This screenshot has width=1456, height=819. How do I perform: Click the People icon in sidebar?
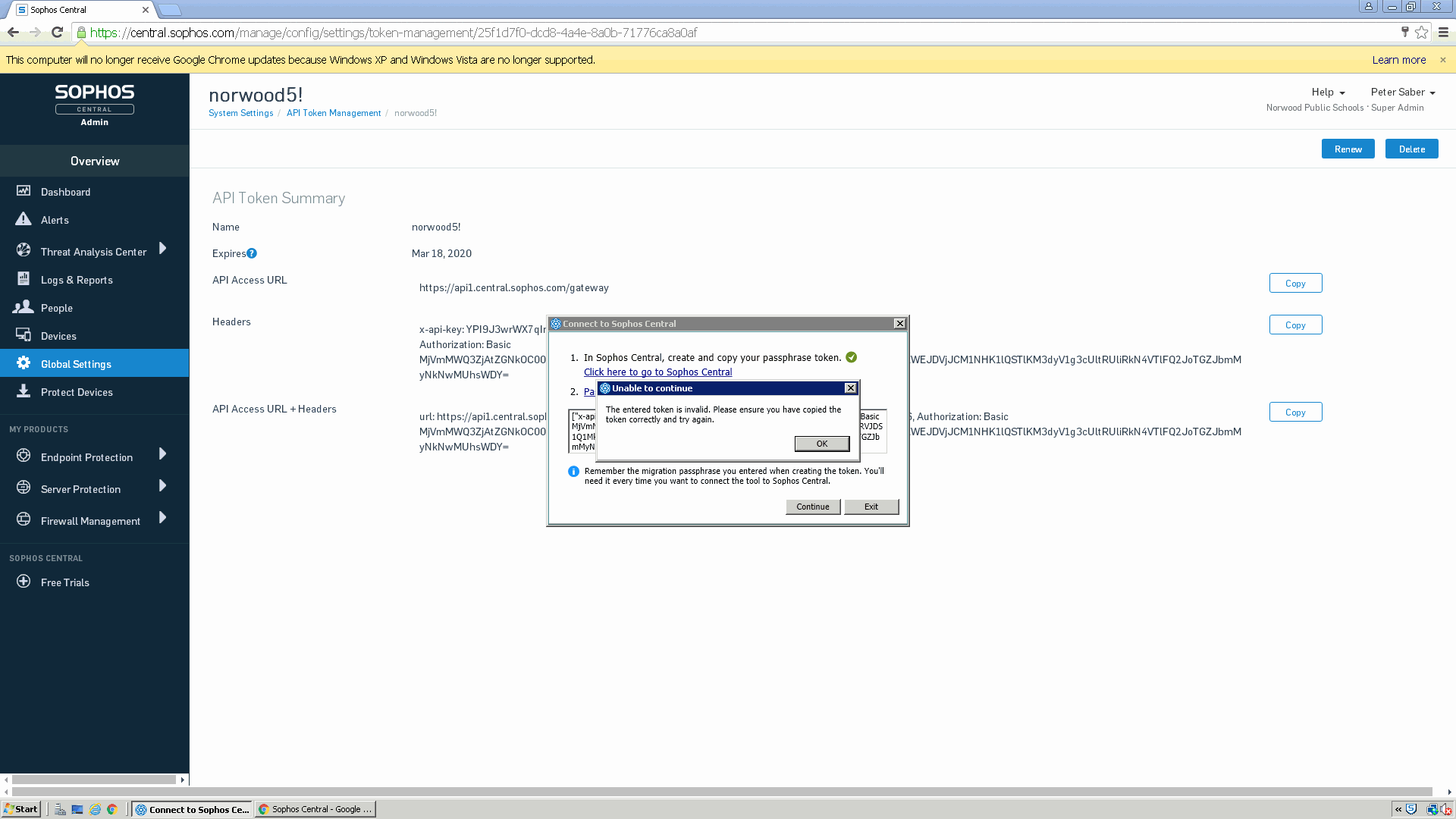pyautogui.click(x=24, y=306)
